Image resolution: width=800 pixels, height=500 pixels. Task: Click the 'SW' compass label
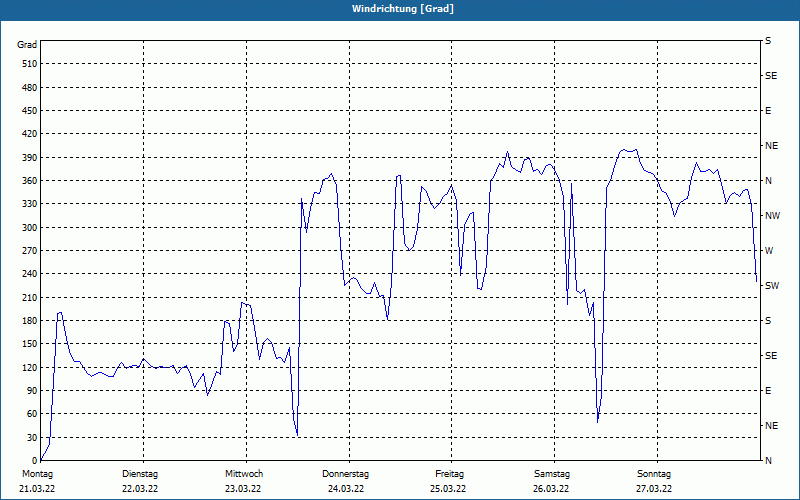coord(772,286)
